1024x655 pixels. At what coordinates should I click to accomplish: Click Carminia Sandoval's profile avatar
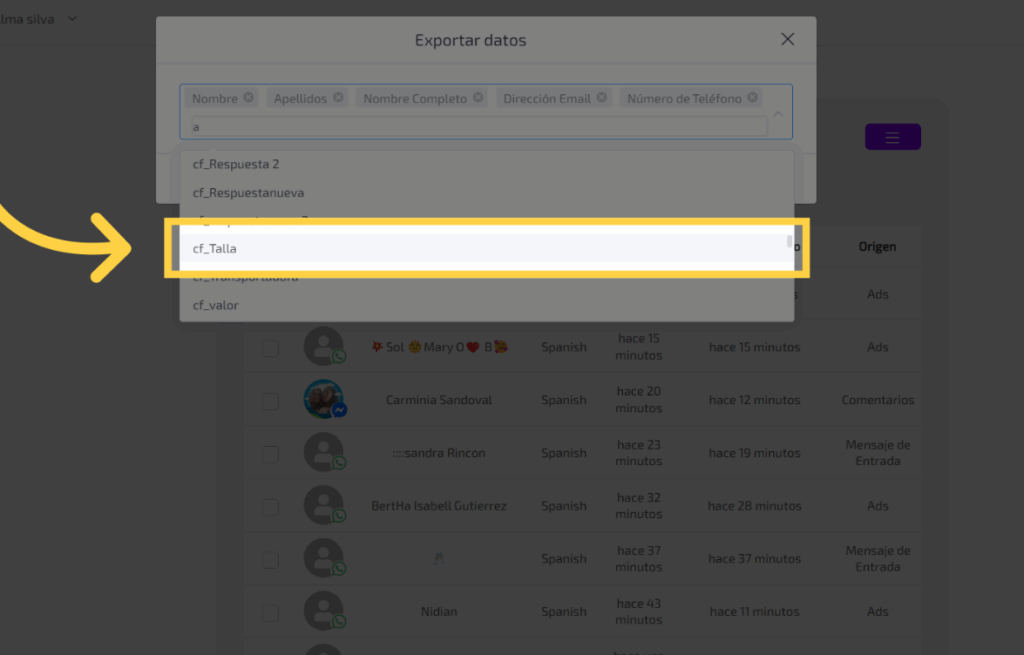tap(323, 399)
